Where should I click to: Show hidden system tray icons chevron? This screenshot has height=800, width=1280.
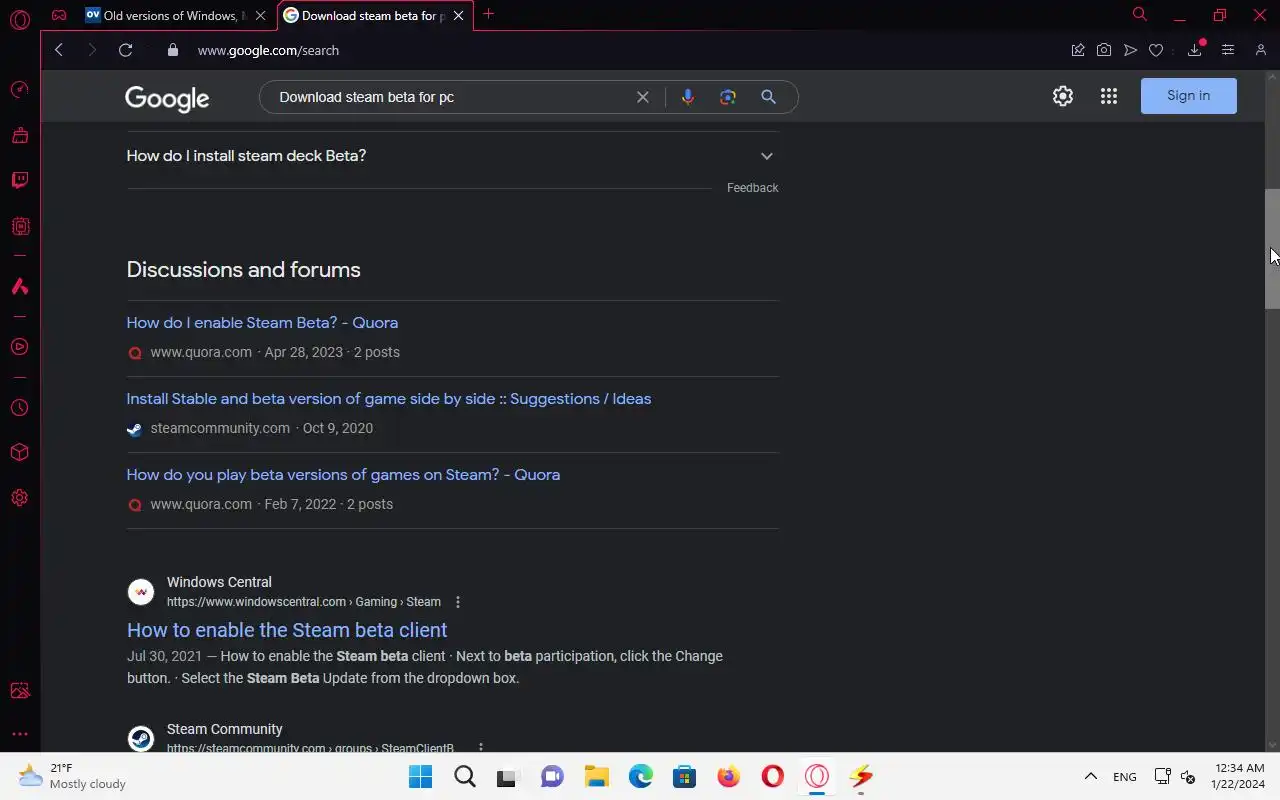click(1091, 776)
